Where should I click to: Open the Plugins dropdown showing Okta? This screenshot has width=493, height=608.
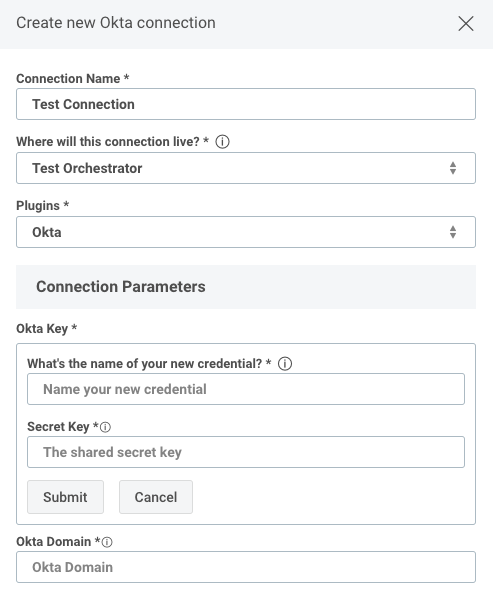(x=246, y=232)
